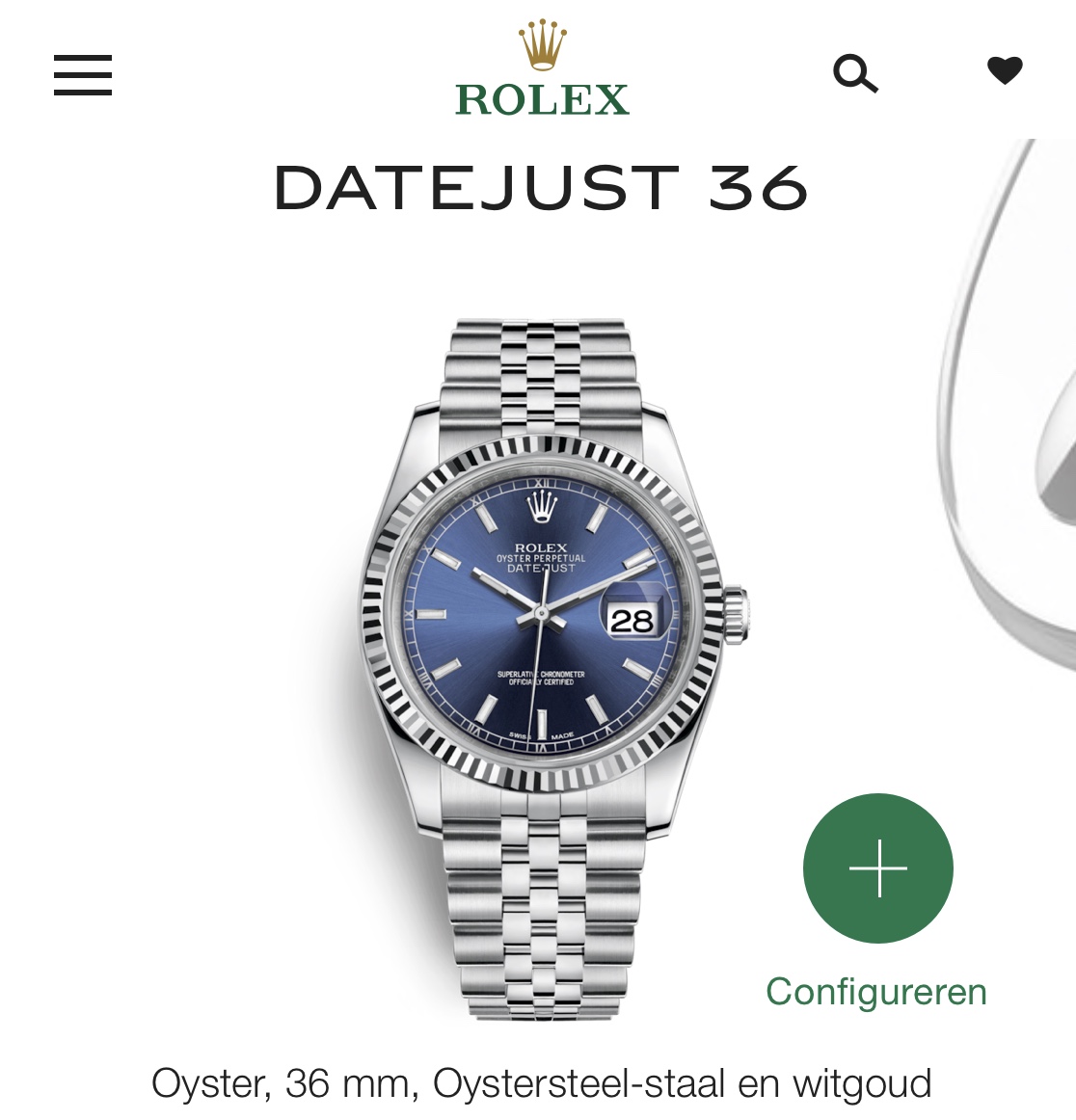This screenshot has width=1076, height=1120.
Task: Open the hamburger navigation menu
Action: 83,74
